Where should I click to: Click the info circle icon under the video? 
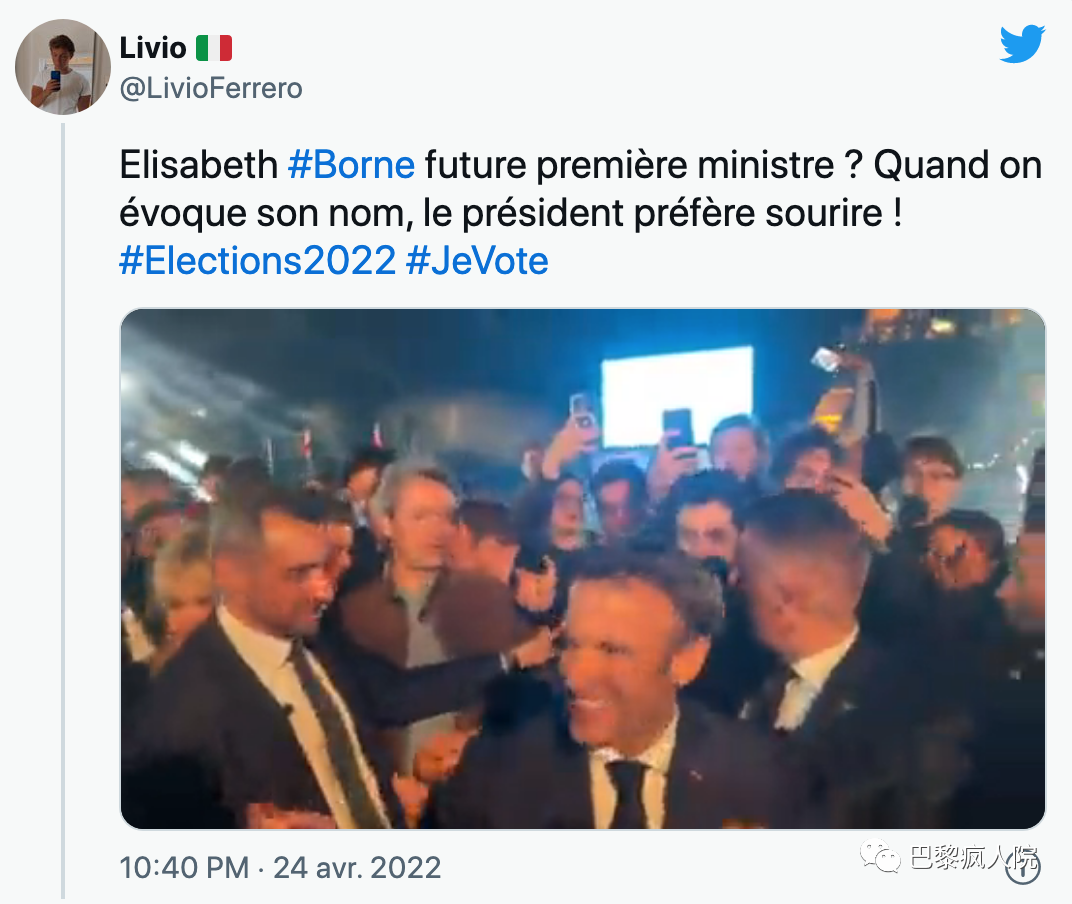point(1023,867)
